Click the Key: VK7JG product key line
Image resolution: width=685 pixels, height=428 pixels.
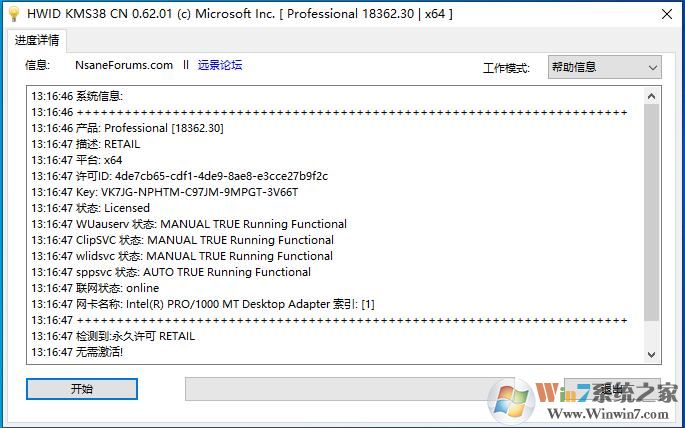click(165, 192)
